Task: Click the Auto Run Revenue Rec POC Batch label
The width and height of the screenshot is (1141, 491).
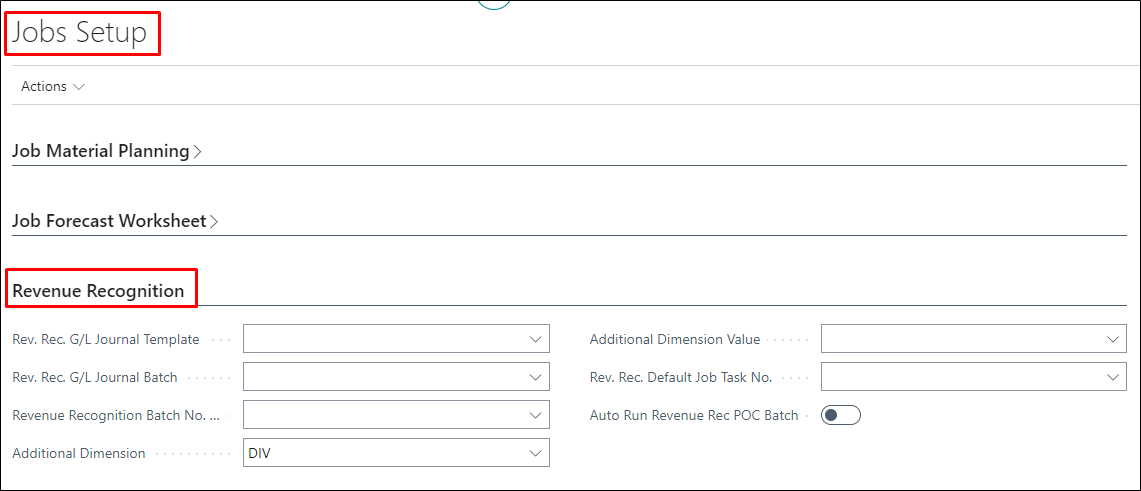Action: tap(694, 415)
